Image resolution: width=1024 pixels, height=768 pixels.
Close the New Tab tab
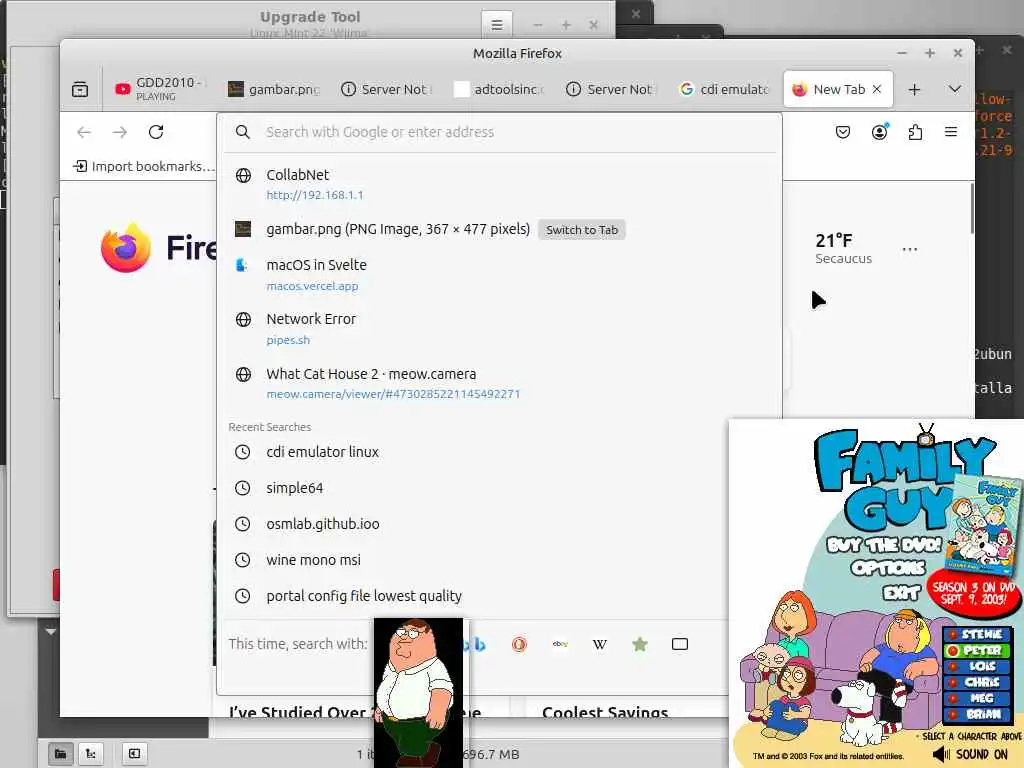[x=877, y=89]
